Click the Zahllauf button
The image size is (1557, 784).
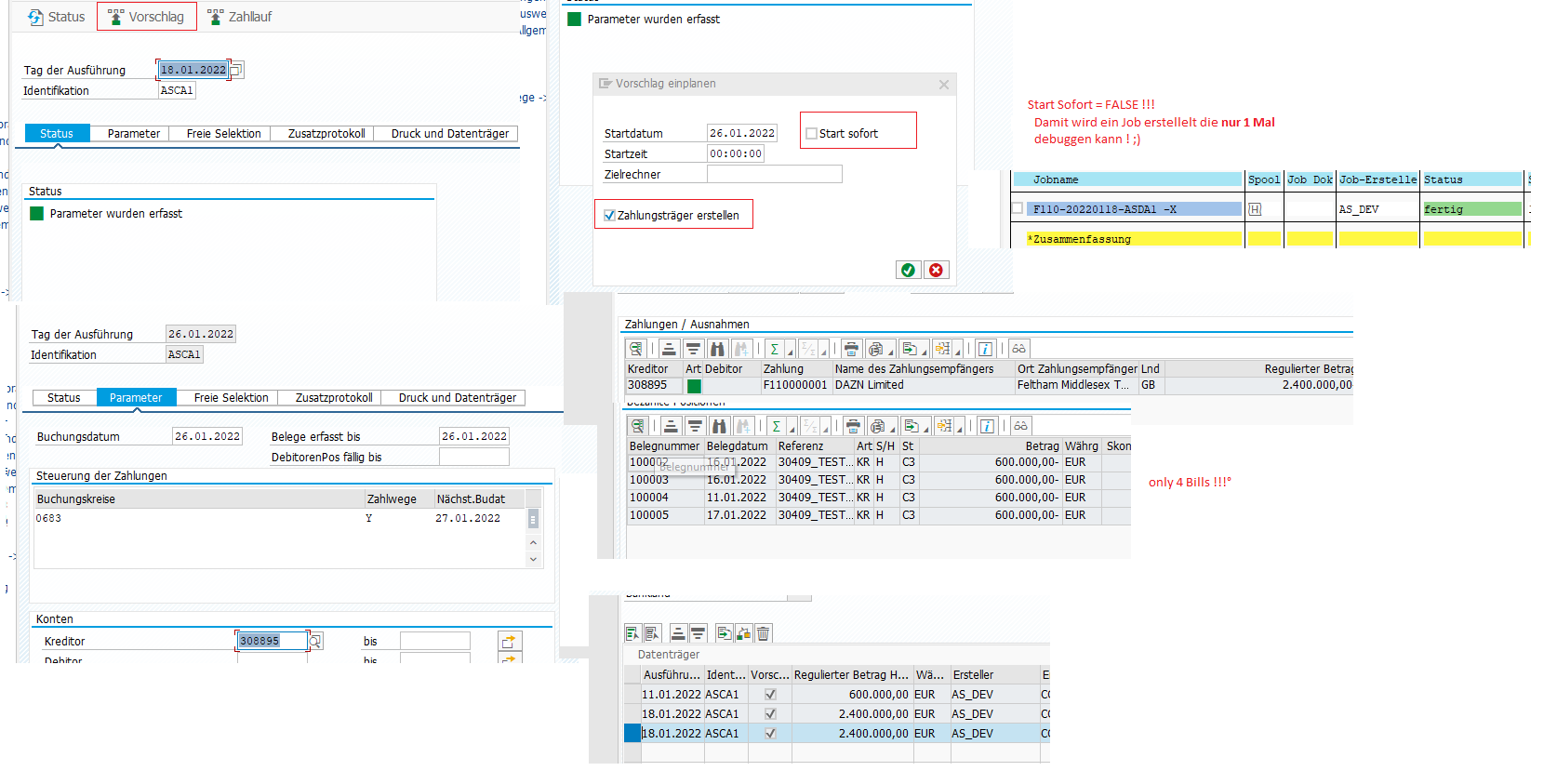coord(240,17)
